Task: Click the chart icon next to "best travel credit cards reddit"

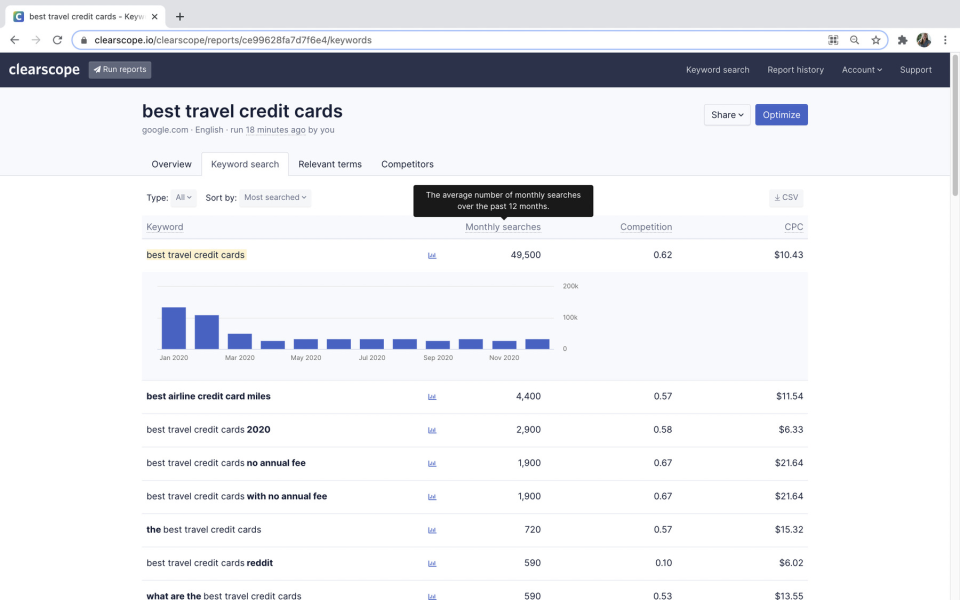Action: point(431,562)
